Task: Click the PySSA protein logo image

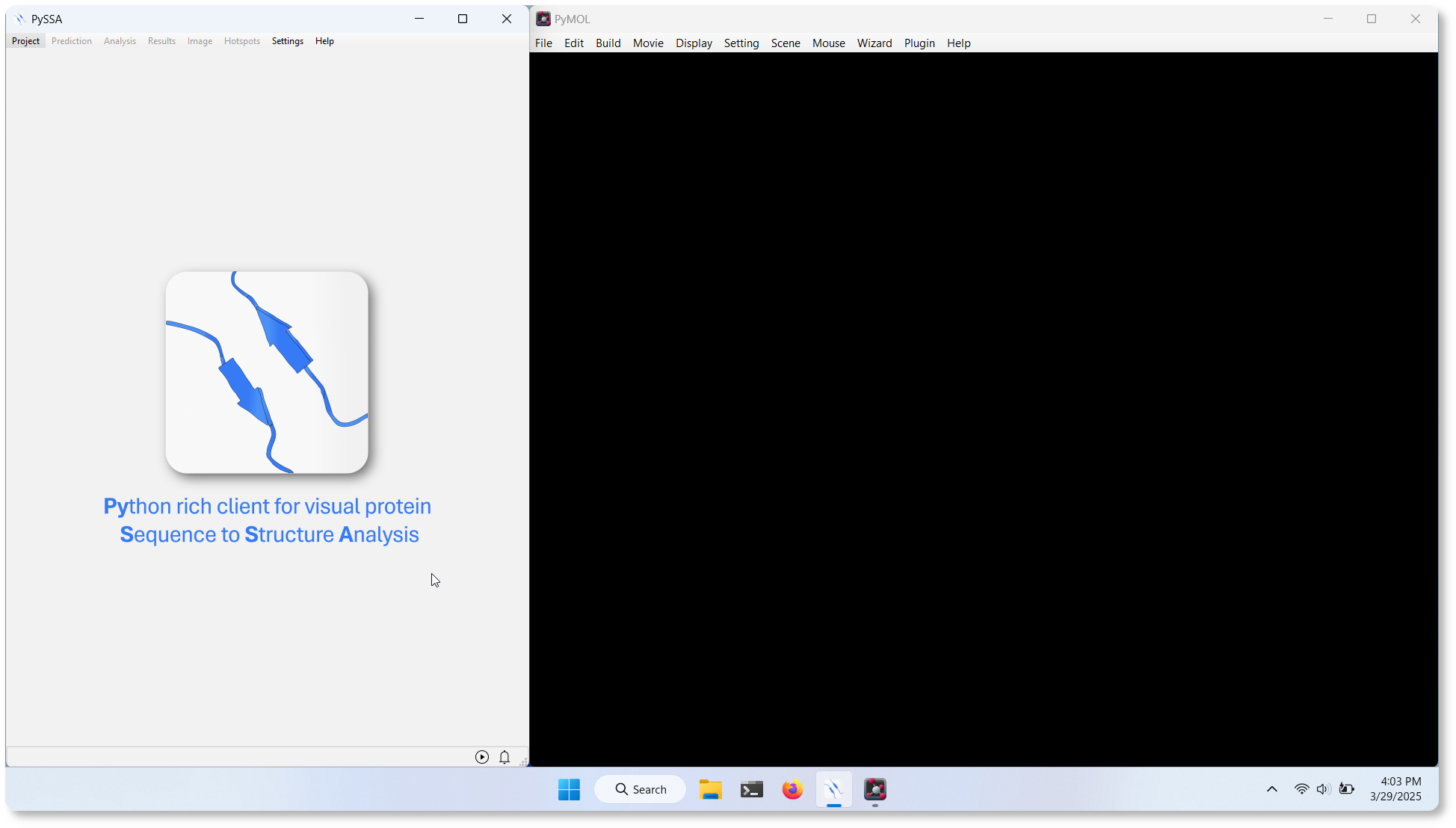Action: [x=267, y=372]
